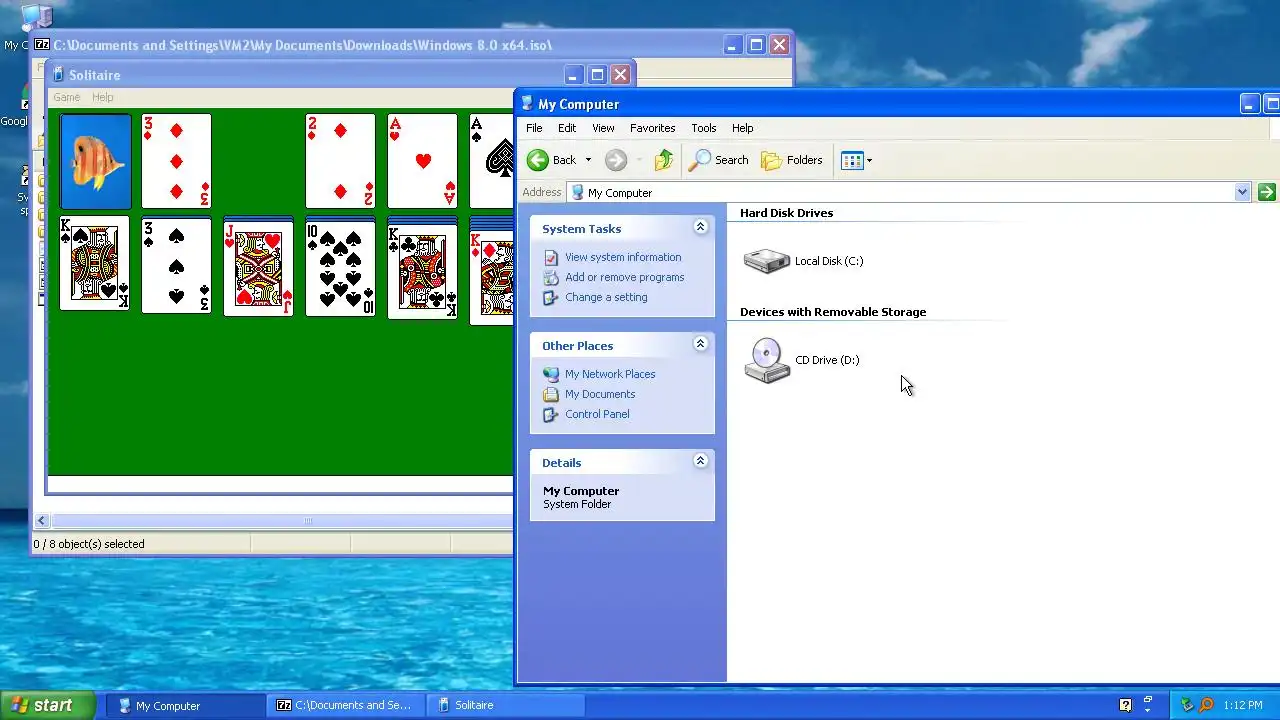
Task: Select the Local Disk (C:) drive icon
Action: point(767,261)
